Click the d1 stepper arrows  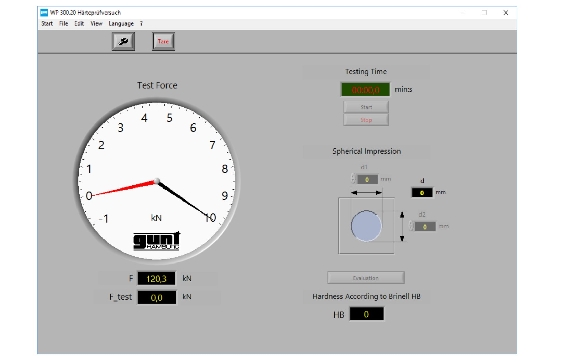(353, 178)
